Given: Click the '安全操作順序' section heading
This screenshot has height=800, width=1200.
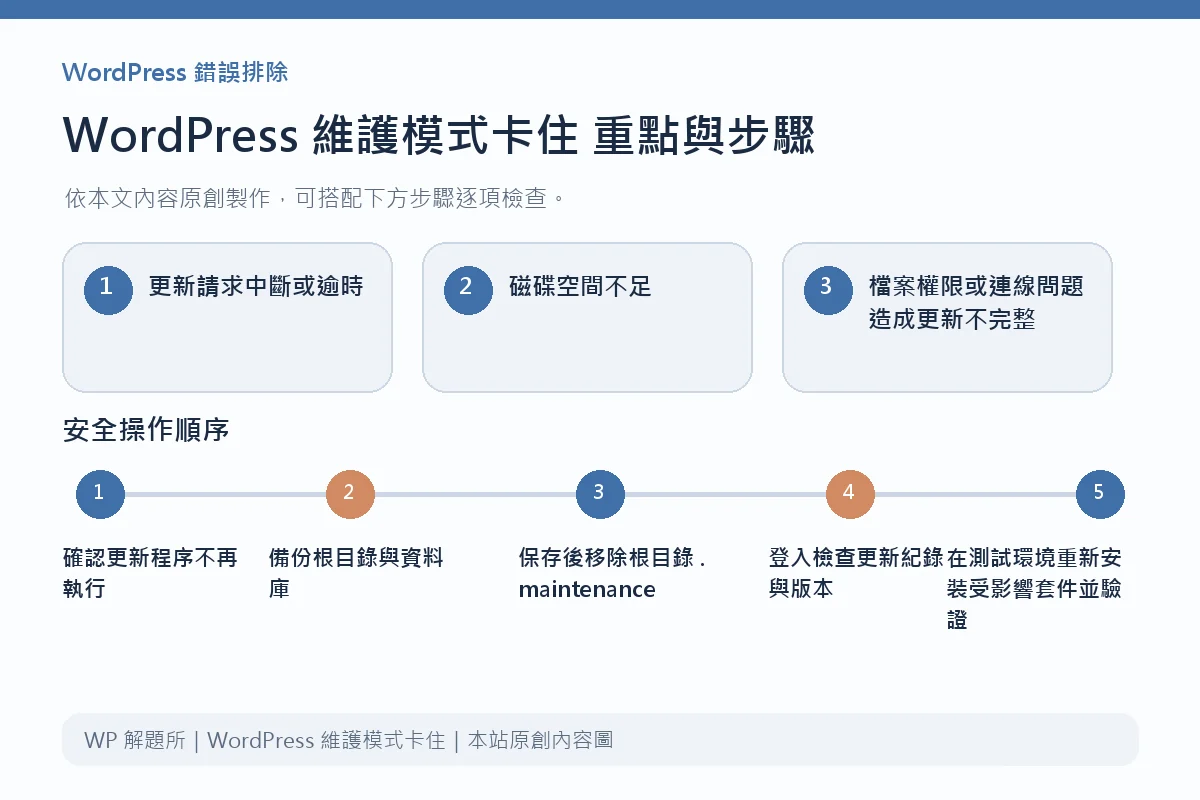Looking at the screenshot, I should tap(146, 431).
